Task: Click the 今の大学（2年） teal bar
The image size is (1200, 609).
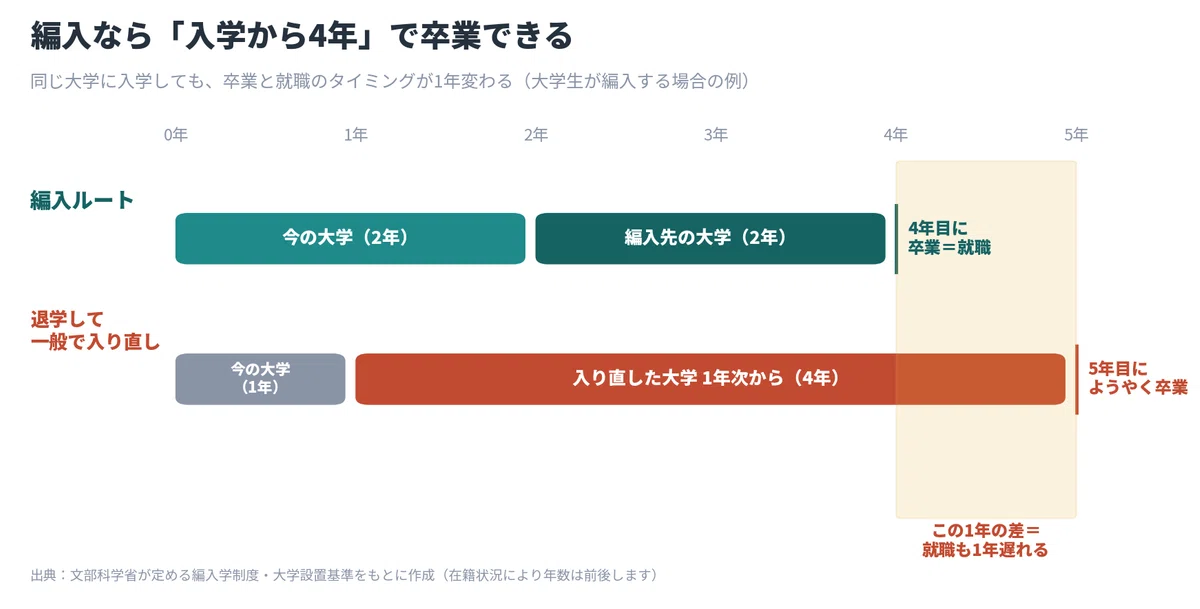Action: pos(350,238)
